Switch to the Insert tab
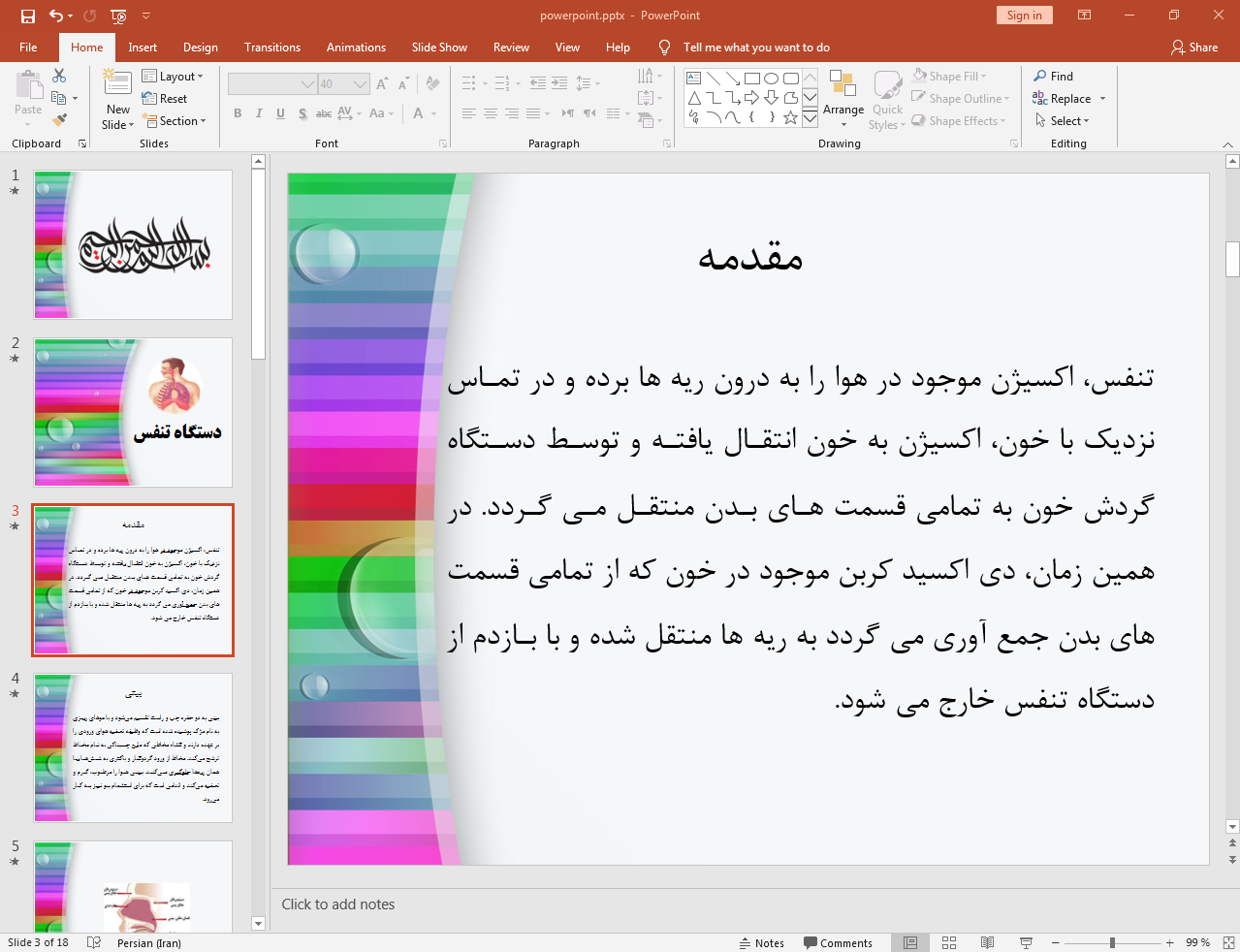Screen dimensions: 1240x952 pos(143,48)
